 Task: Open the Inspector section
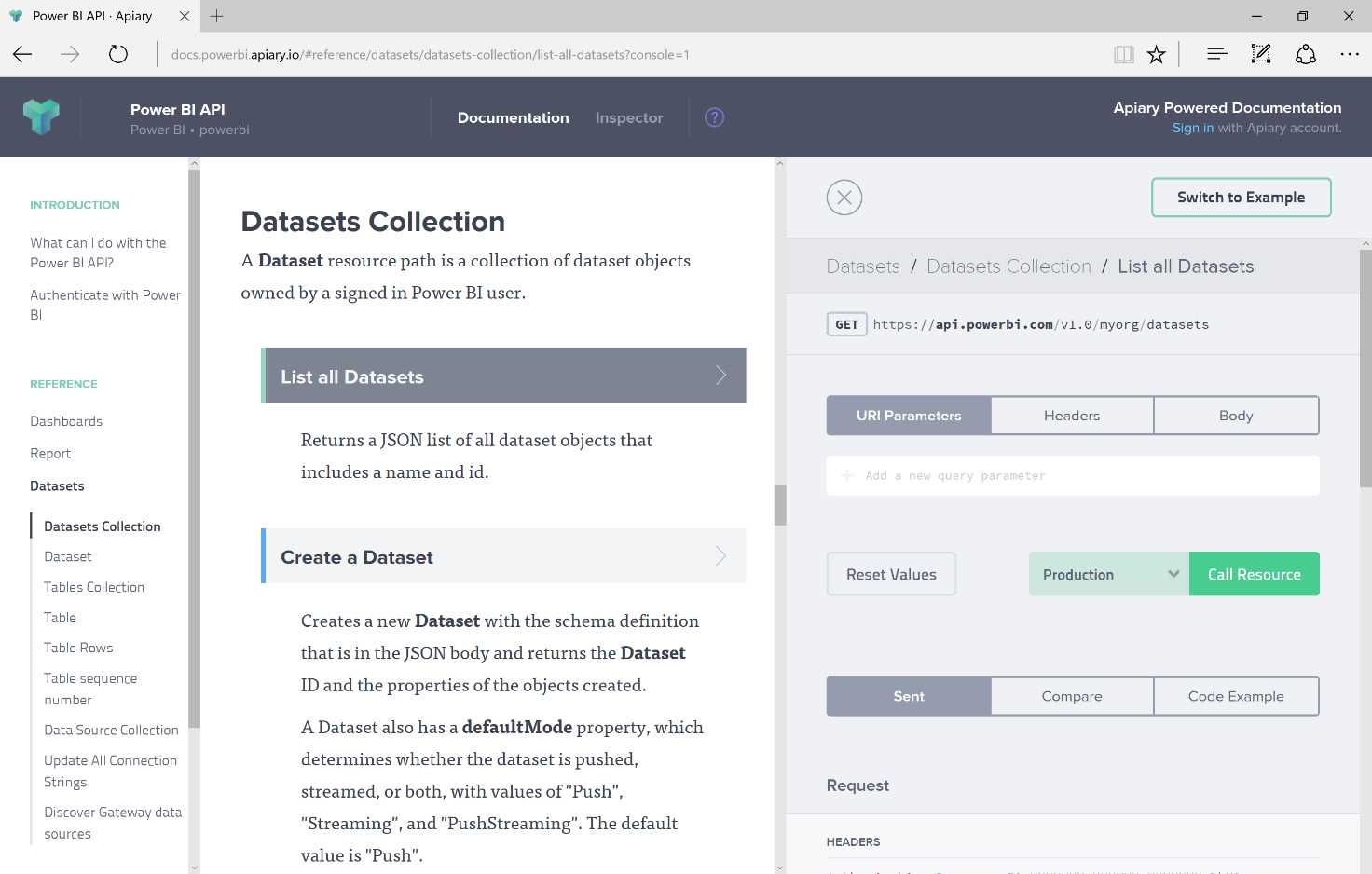629,117
